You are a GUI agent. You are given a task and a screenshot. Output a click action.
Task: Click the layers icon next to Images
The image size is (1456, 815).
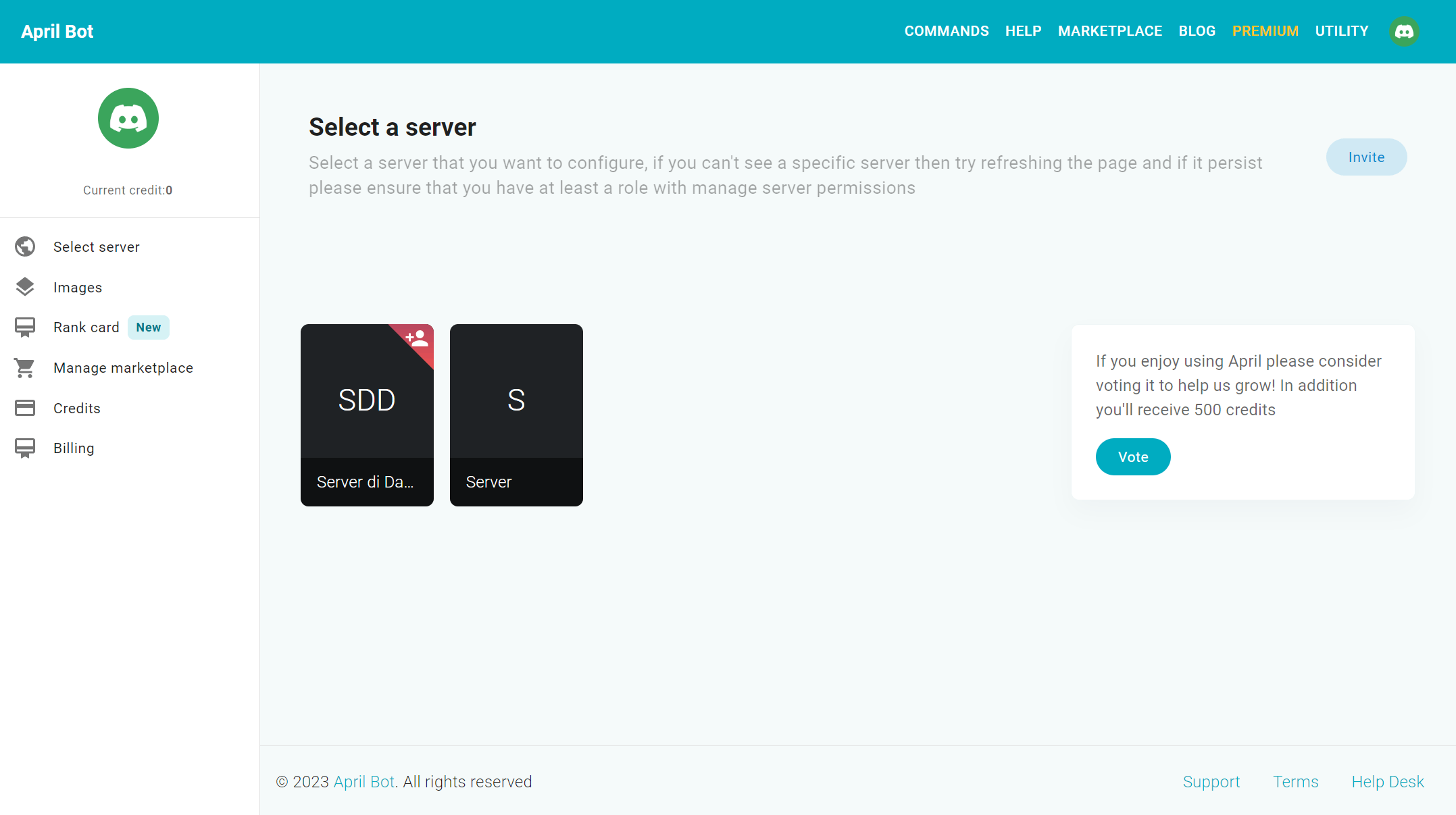point(25,287)
